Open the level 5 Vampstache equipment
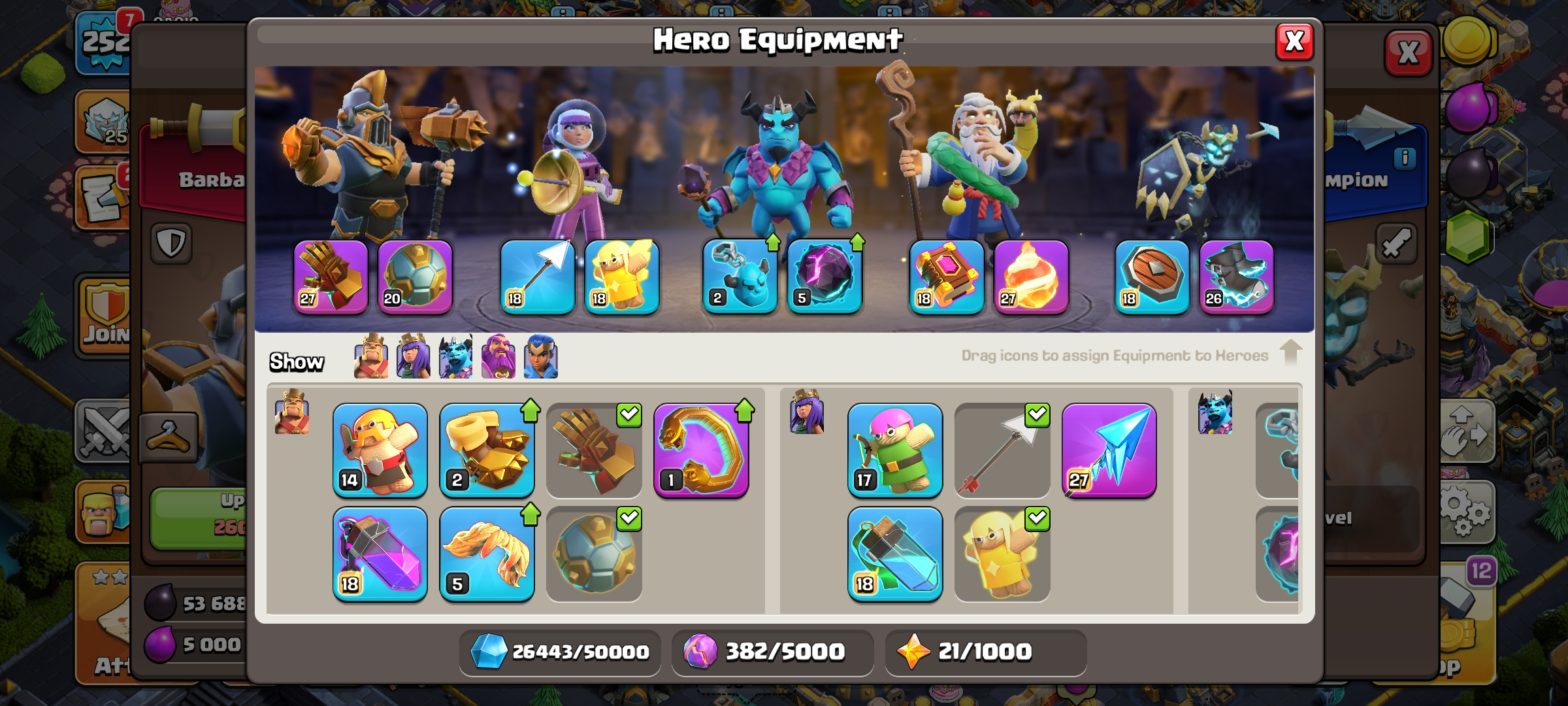1568x706 pixels. tap(487, 554)
